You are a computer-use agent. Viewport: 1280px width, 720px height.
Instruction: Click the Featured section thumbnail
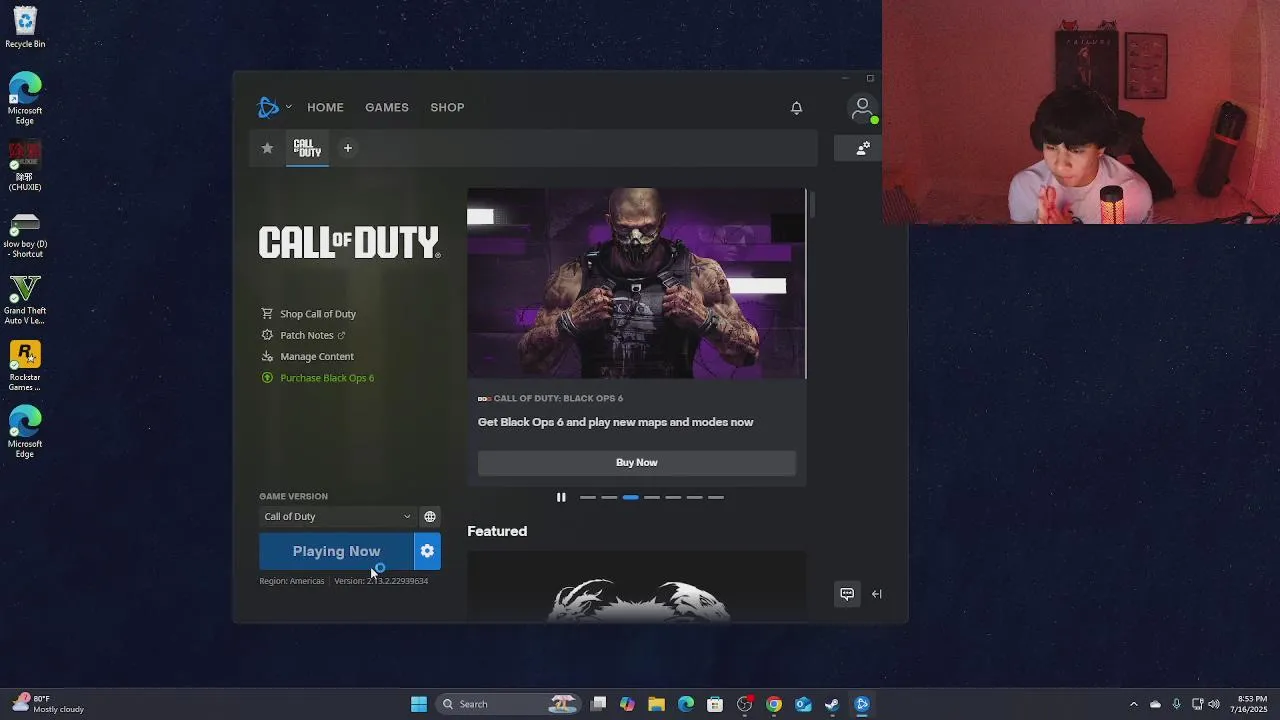pyautogui.click(x=637, y=586)
